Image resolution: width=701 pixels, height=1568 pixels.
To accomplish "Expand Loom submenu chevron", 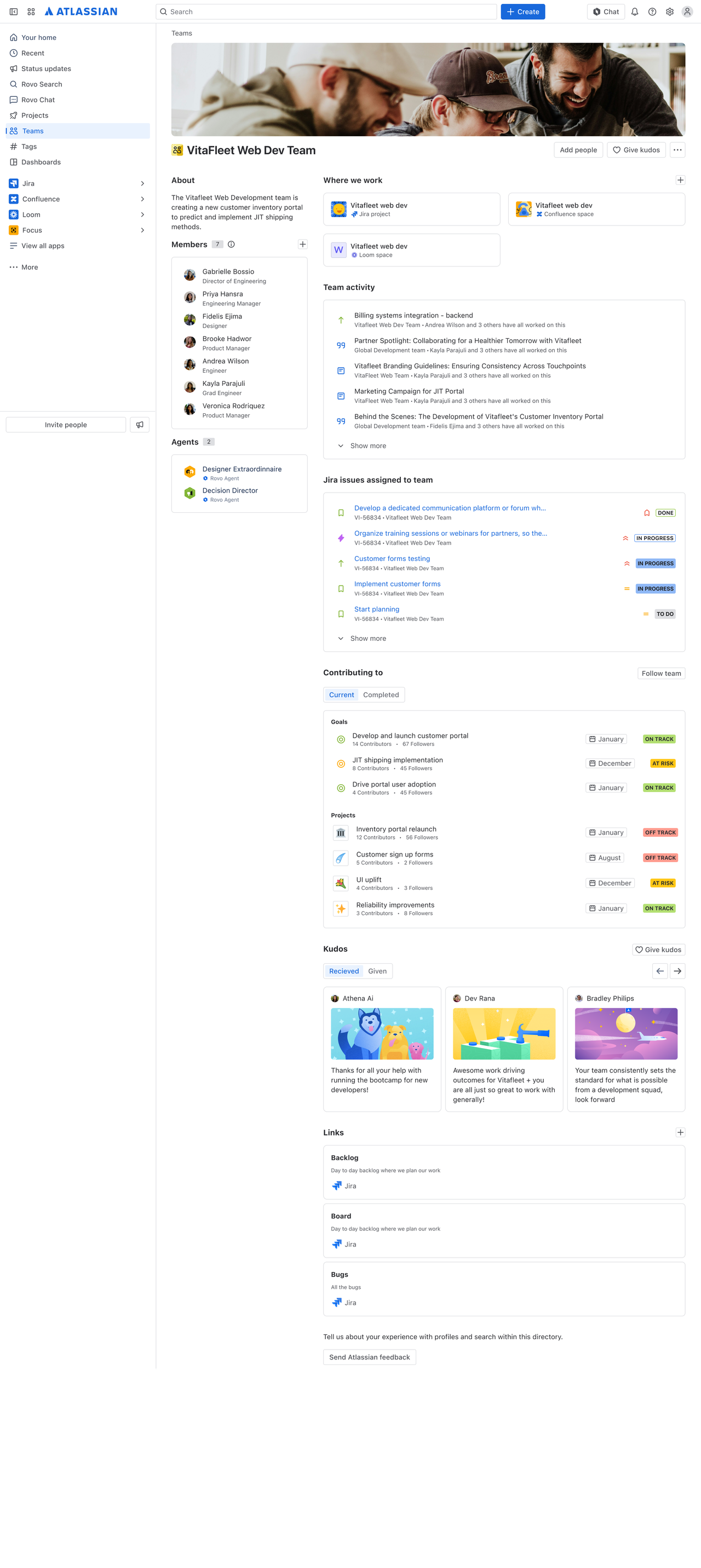I will (142, 214).
